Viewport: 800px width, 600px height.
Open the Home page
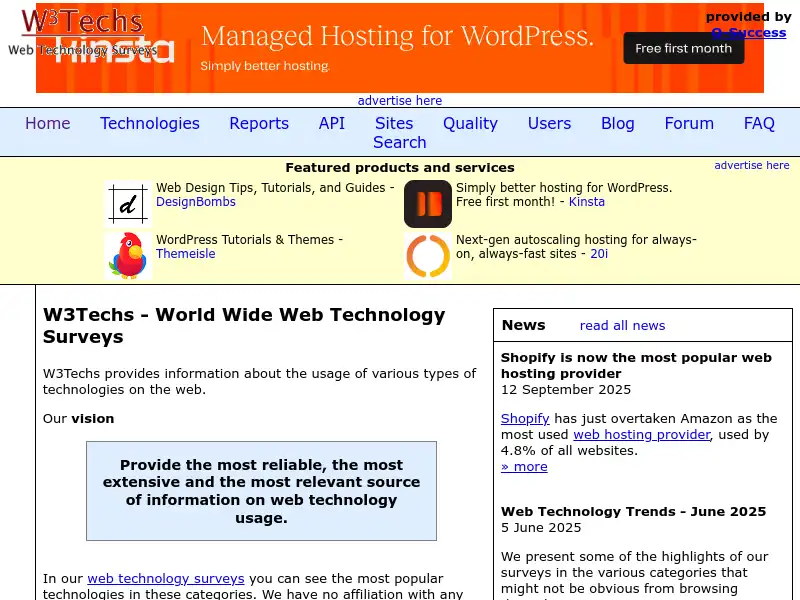[x=47, y=123]
